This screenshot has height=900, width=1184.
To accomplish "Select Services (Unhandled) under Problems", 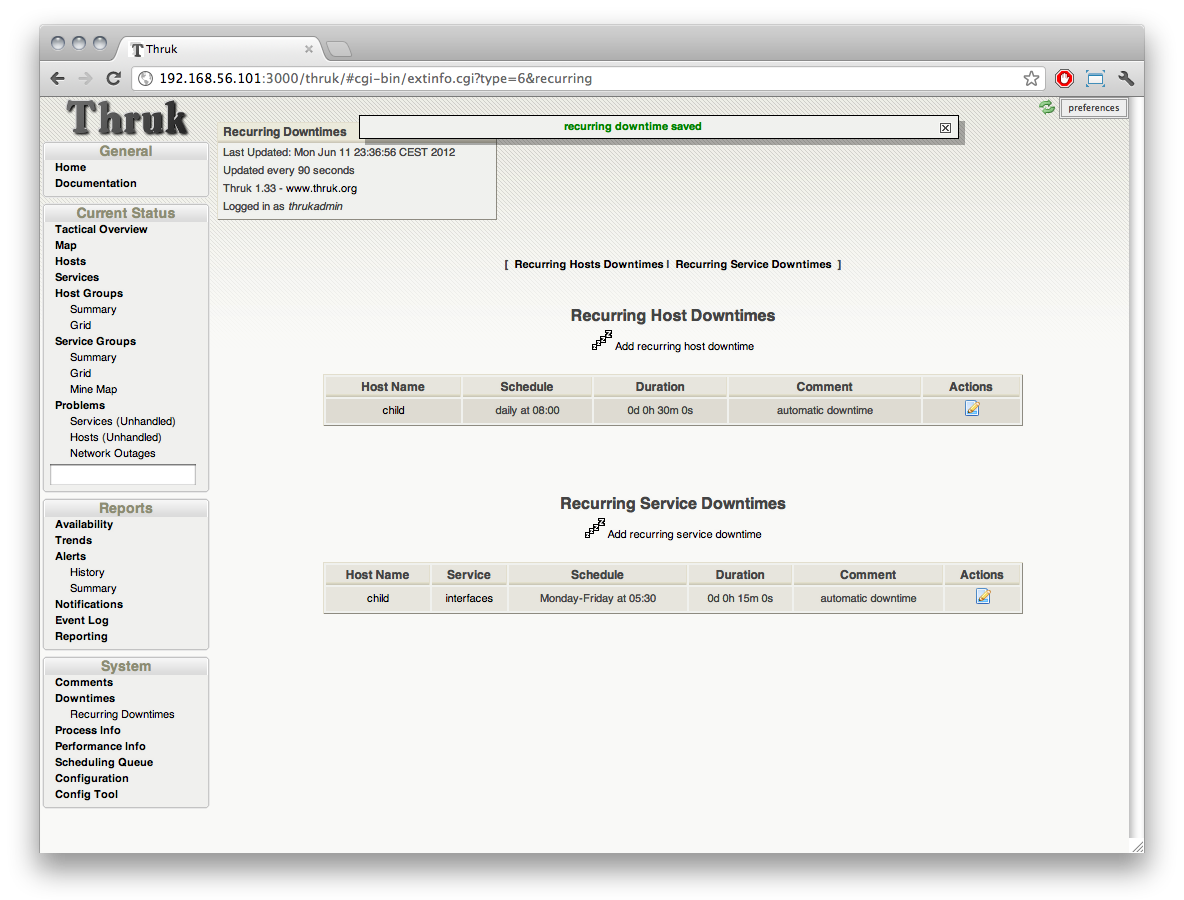I will (122, 421).
